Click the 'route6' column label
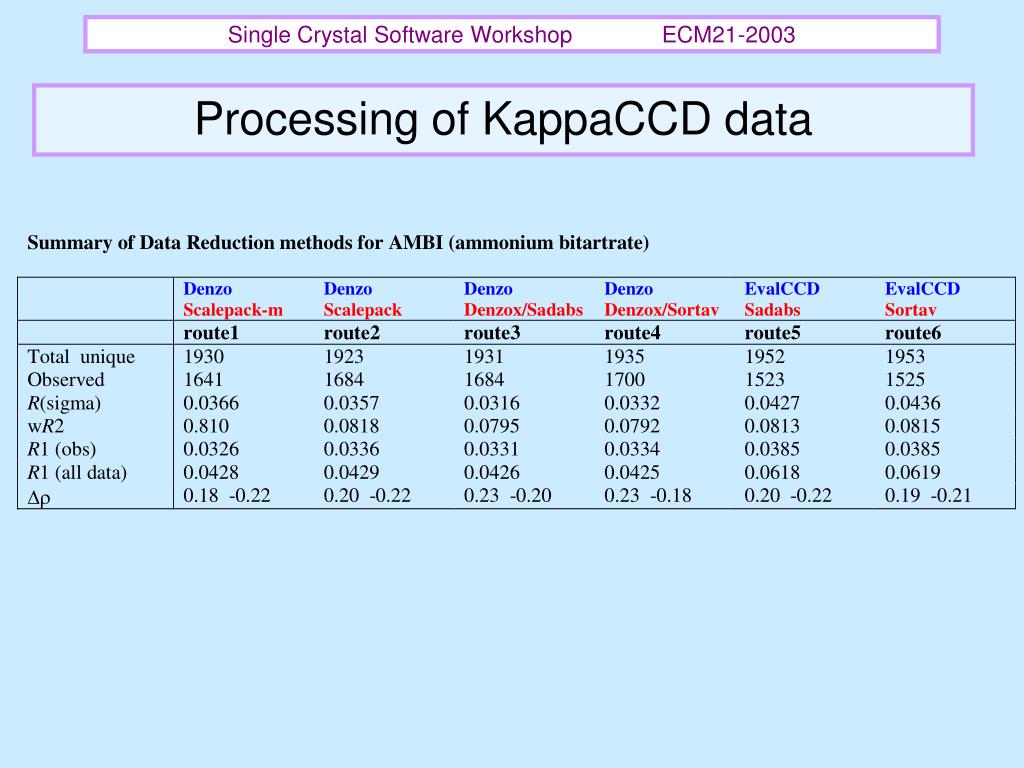This screenshot has width=1024, height=768. click(x=913, y=333)
